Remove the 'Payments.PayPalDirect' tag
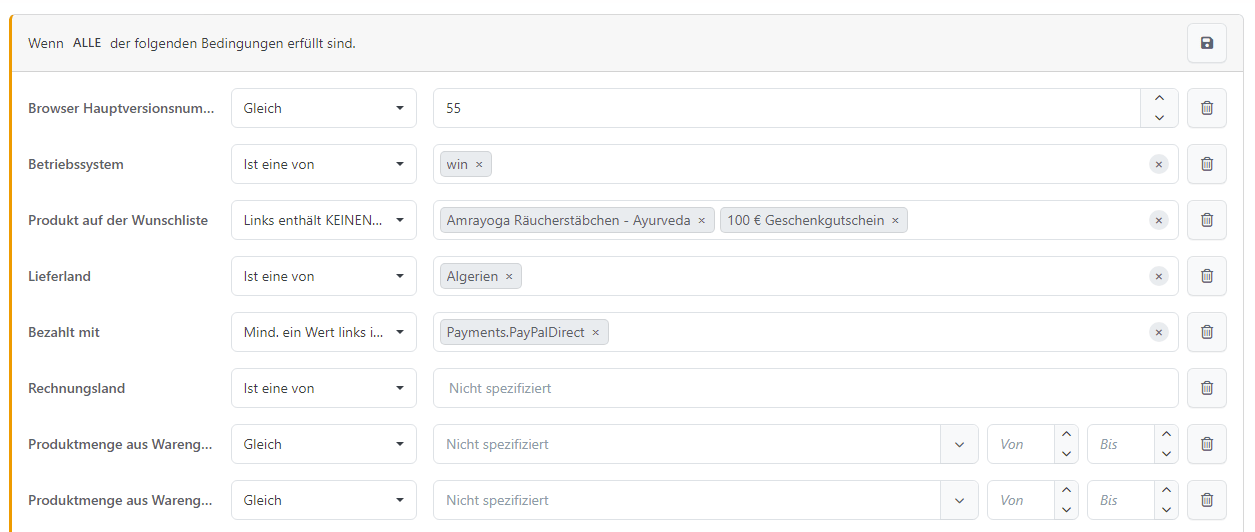Viewport: 1255px width, 532px height. click(x=596, y=332)
